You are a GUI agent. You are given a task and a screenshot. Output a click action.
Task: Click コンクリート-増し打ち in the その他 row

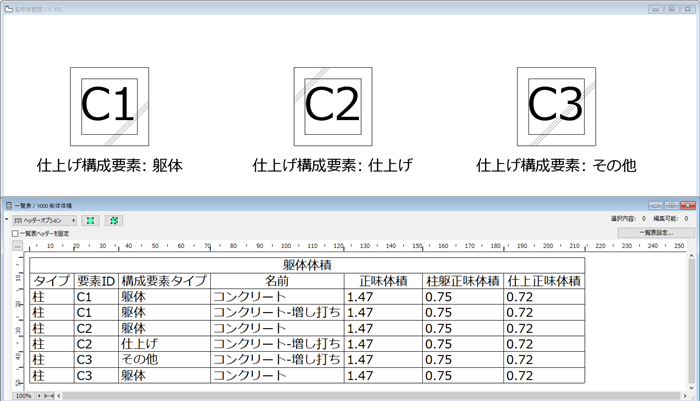pos(277,359)
